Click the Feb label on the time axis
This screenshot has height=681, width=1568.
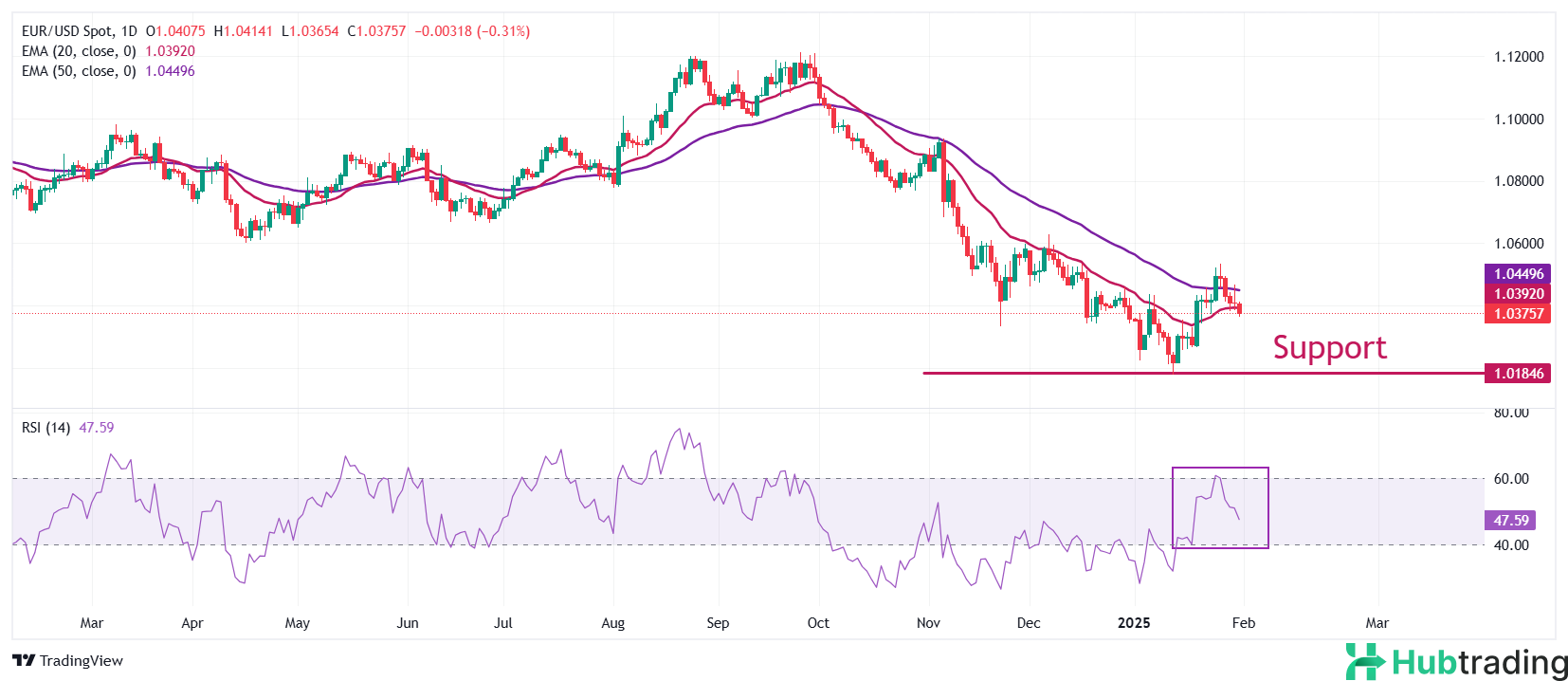[x=1243, y=623]
